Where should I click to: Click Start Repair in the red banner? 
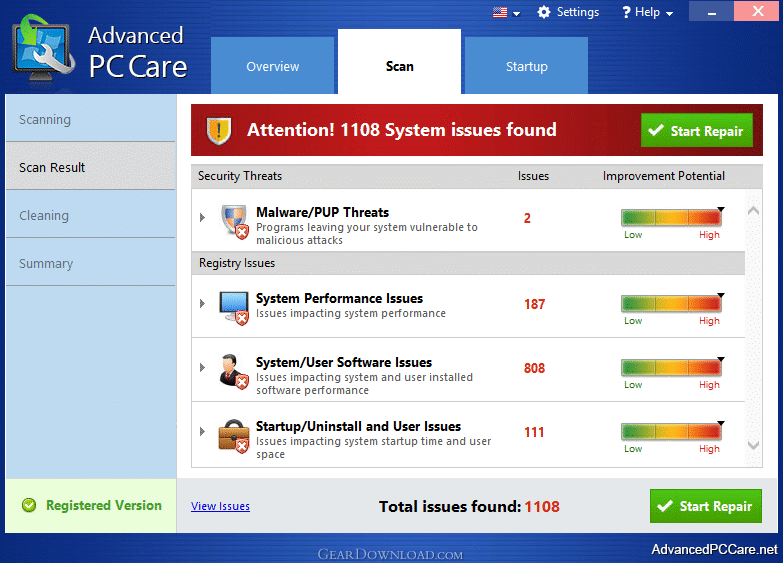[x=697, y=130]
